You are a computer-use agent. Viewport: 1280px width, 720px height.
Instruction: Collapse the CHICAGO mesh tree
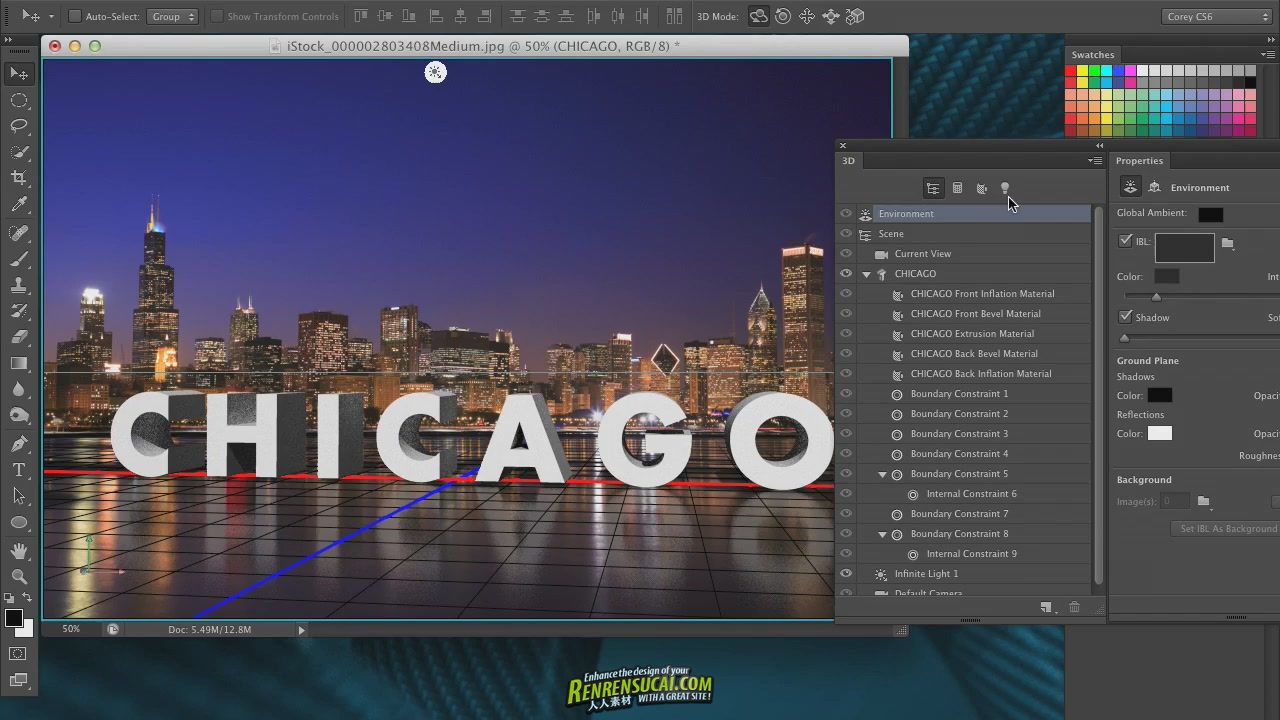tap(866, 274)
